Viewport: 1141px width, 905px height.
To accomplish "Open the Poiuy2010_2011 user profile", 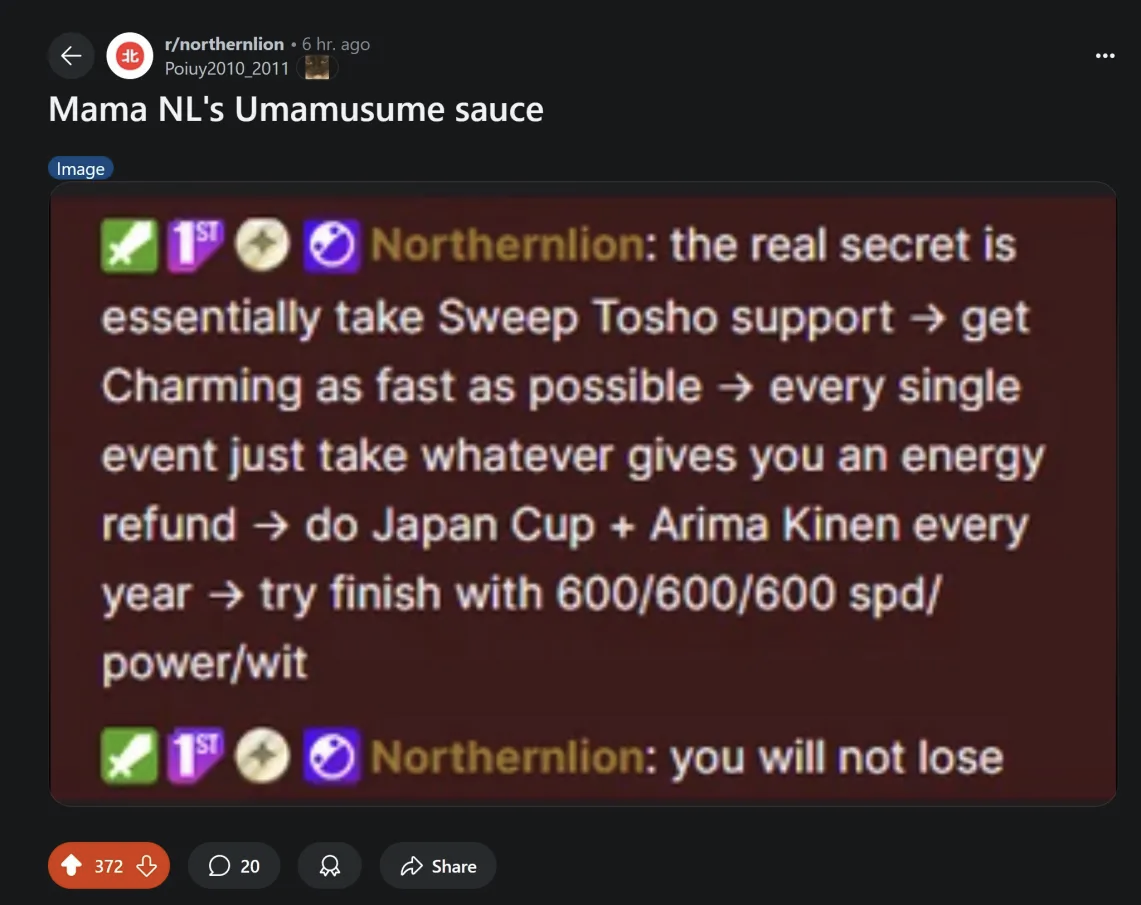I will (226, 68).
